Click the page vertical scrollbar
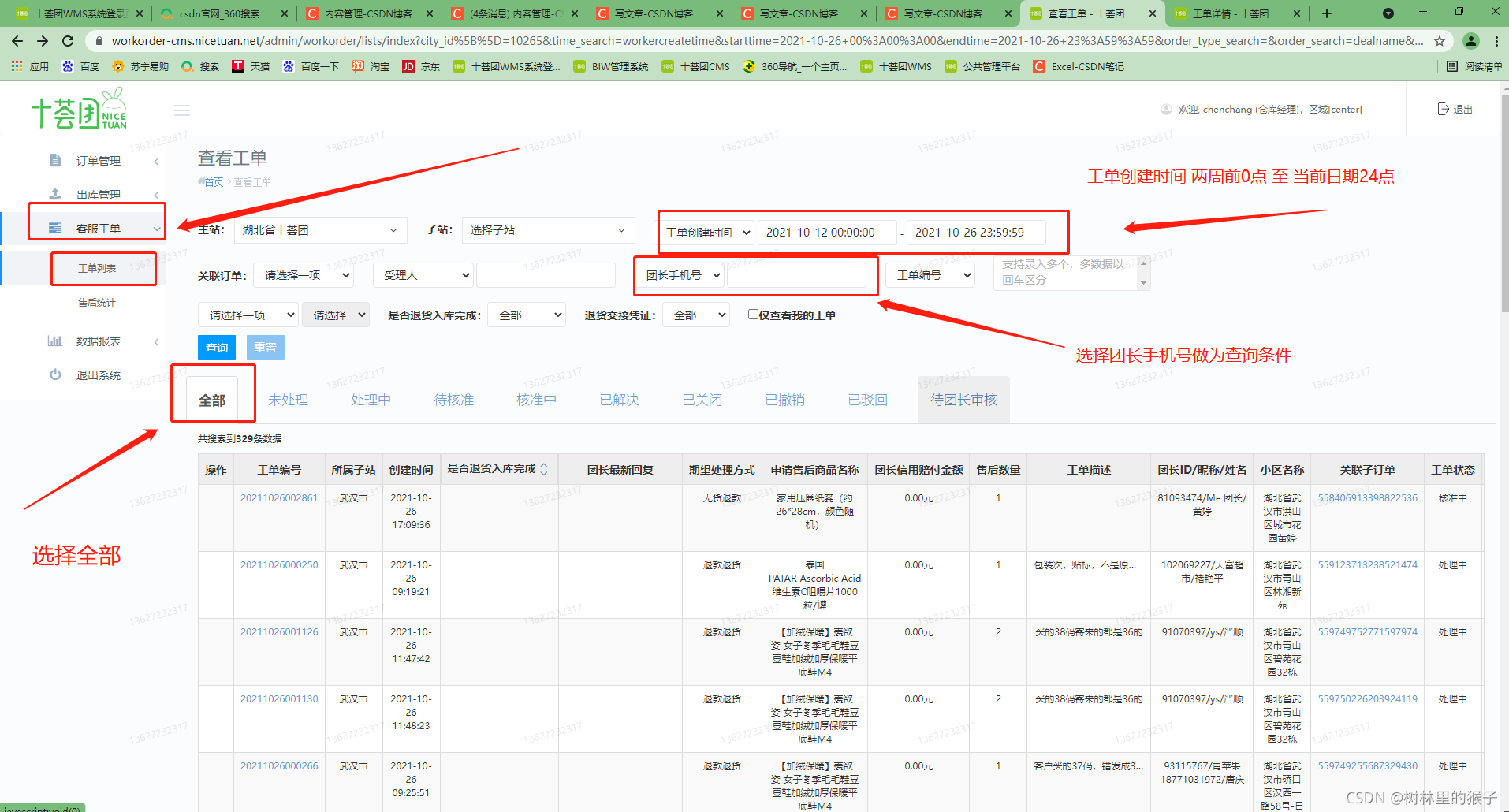 point(1504,205)
